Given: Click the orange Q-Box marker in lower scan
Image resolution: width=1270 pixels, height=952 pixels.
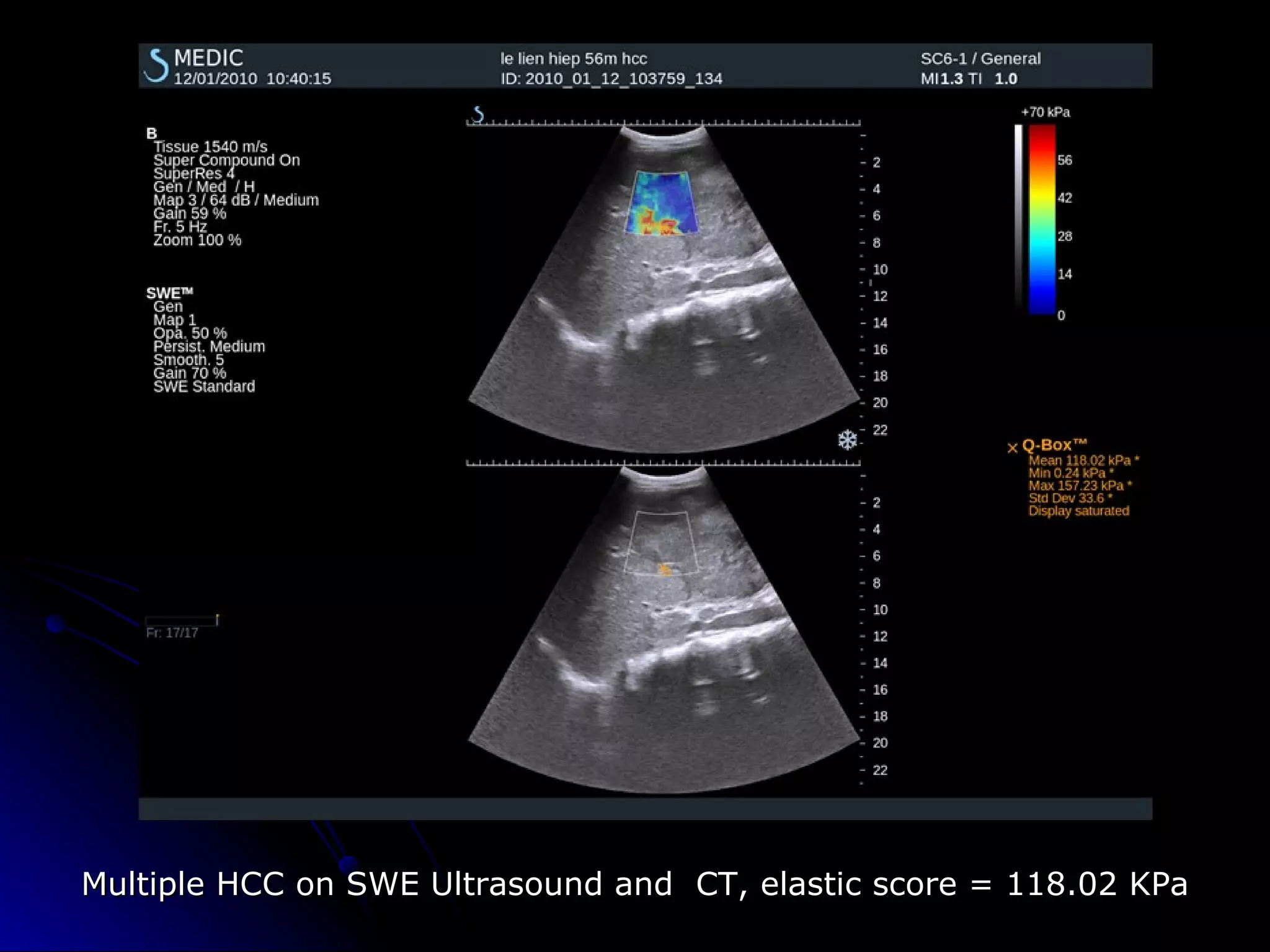Looking at the screenshot, I should click(x=664, y=569).
